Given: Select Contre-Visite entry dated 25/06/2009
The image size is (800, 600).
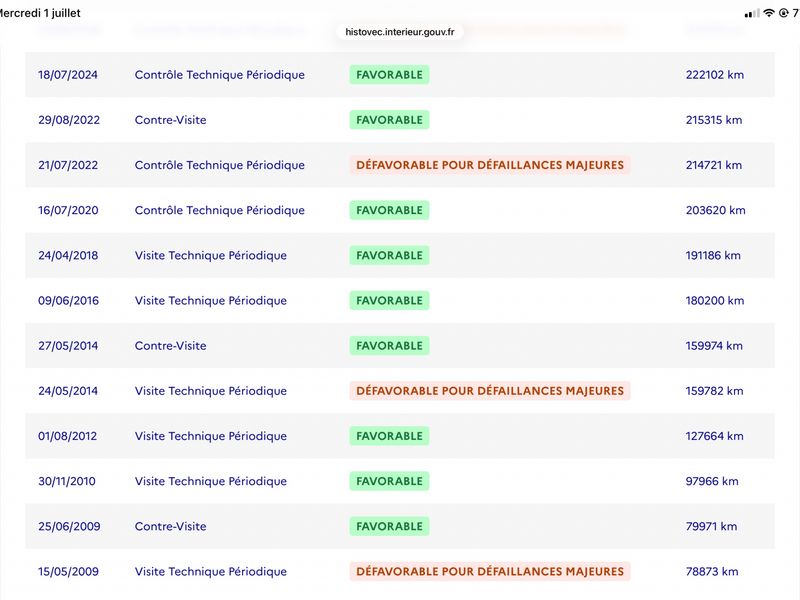Looking at the screenshot, I should pos(170,526).
